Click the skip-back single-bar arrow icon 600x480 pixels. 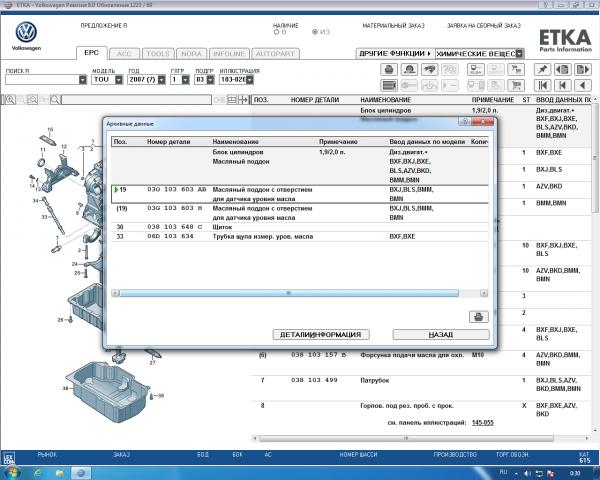click(562, 85)
